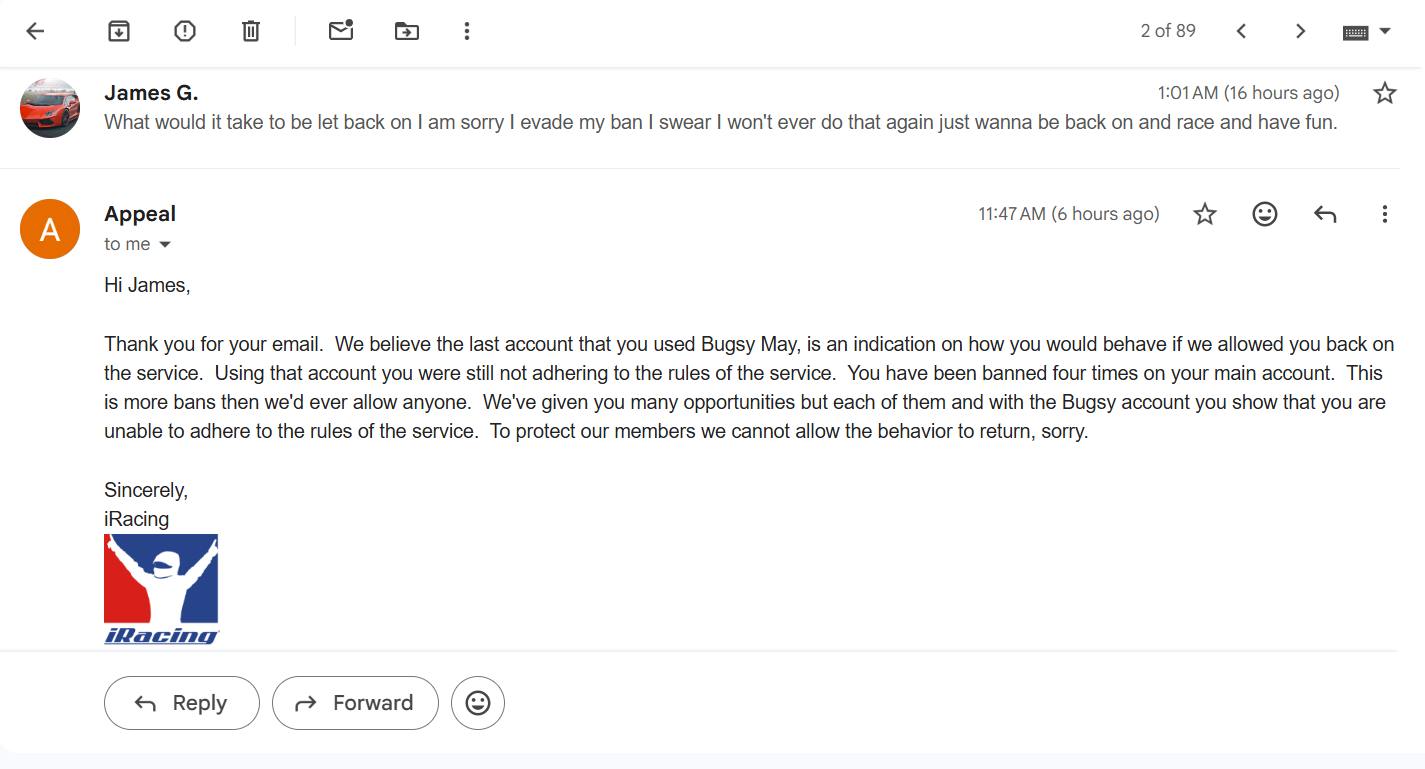
Task: Star the James G. message
Action: pos(1384,93)
